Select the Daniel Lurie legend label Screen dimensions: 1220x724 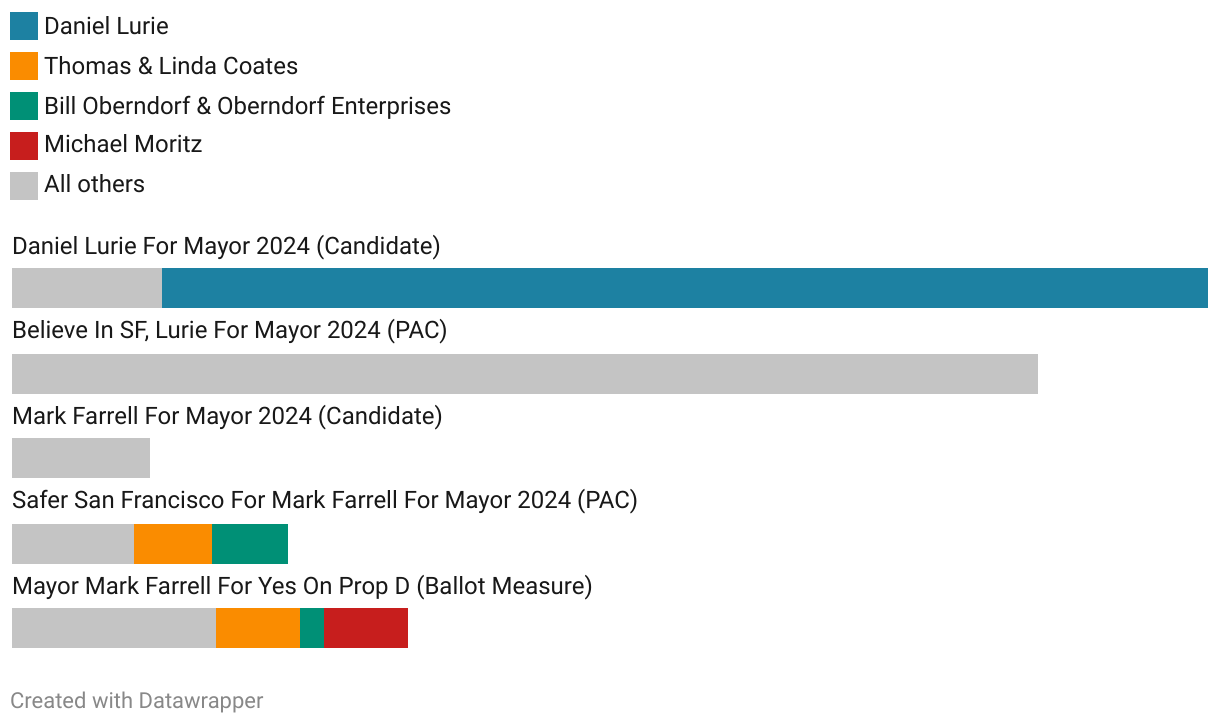click(x=106, y=26)
